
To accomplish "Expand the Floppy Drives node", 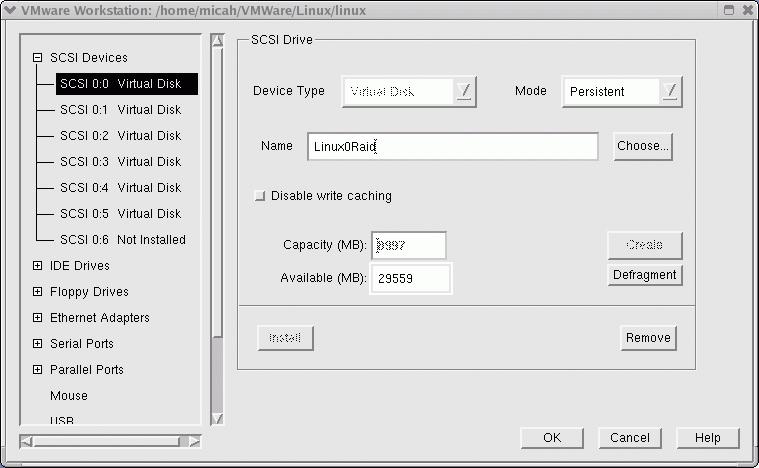I will [x=38, y=292].
